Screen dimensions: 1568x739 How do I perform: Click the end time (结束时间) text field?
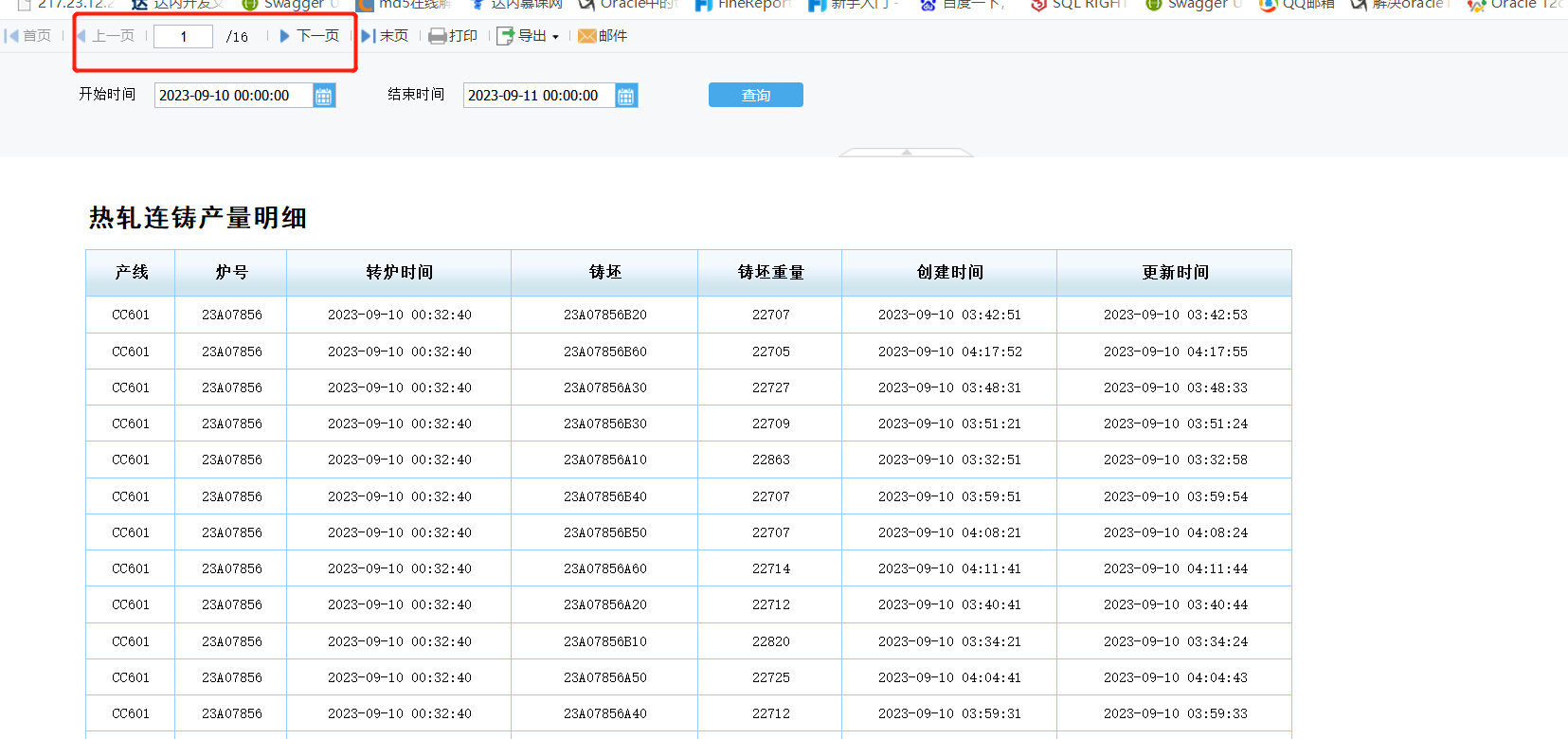[538, 96]
